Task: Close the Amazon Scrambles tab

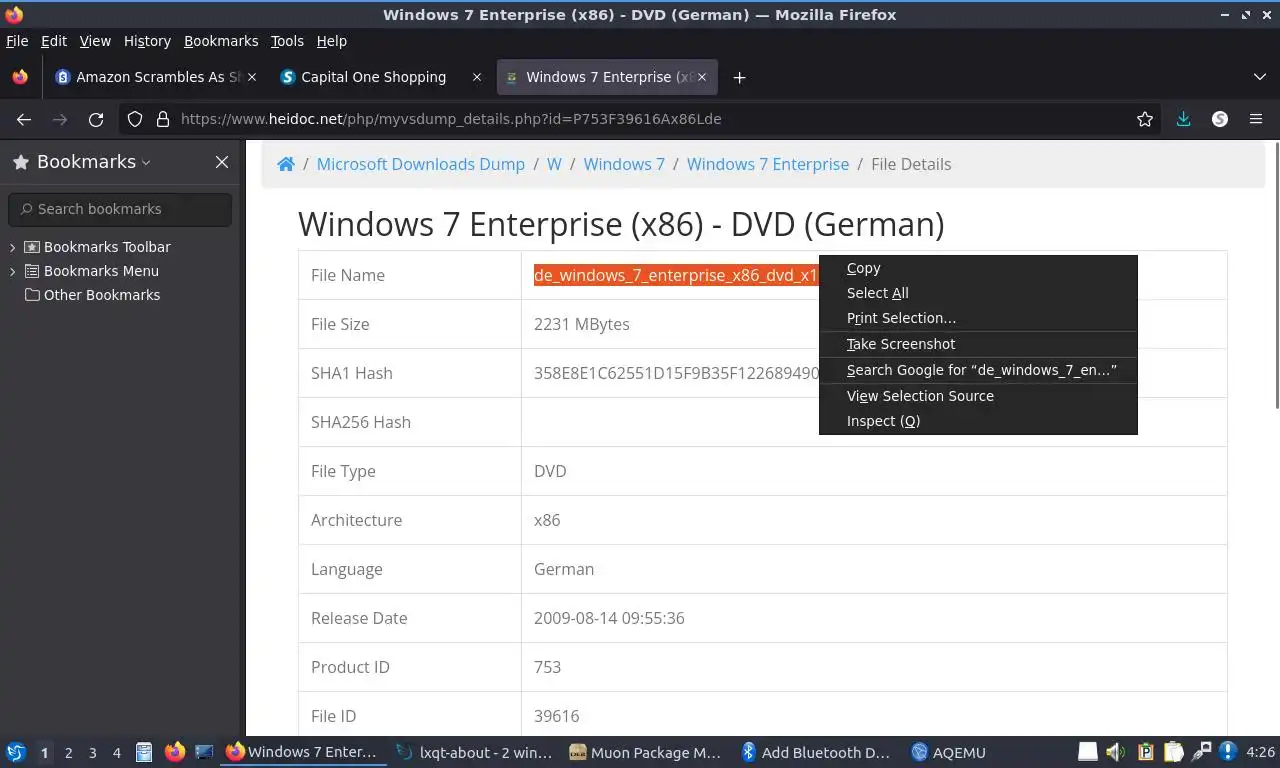Action: [252, 77]
